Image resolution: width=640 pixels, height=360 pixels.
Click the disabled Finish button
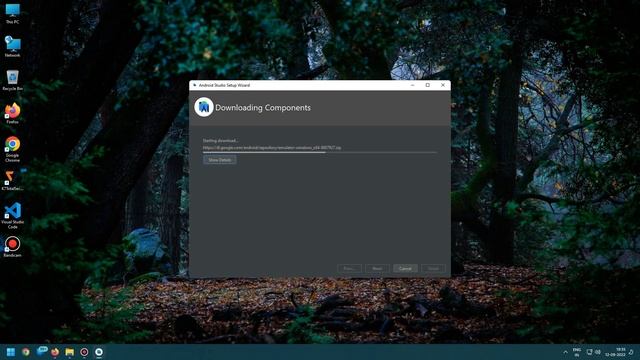click(x=433, y=268)
